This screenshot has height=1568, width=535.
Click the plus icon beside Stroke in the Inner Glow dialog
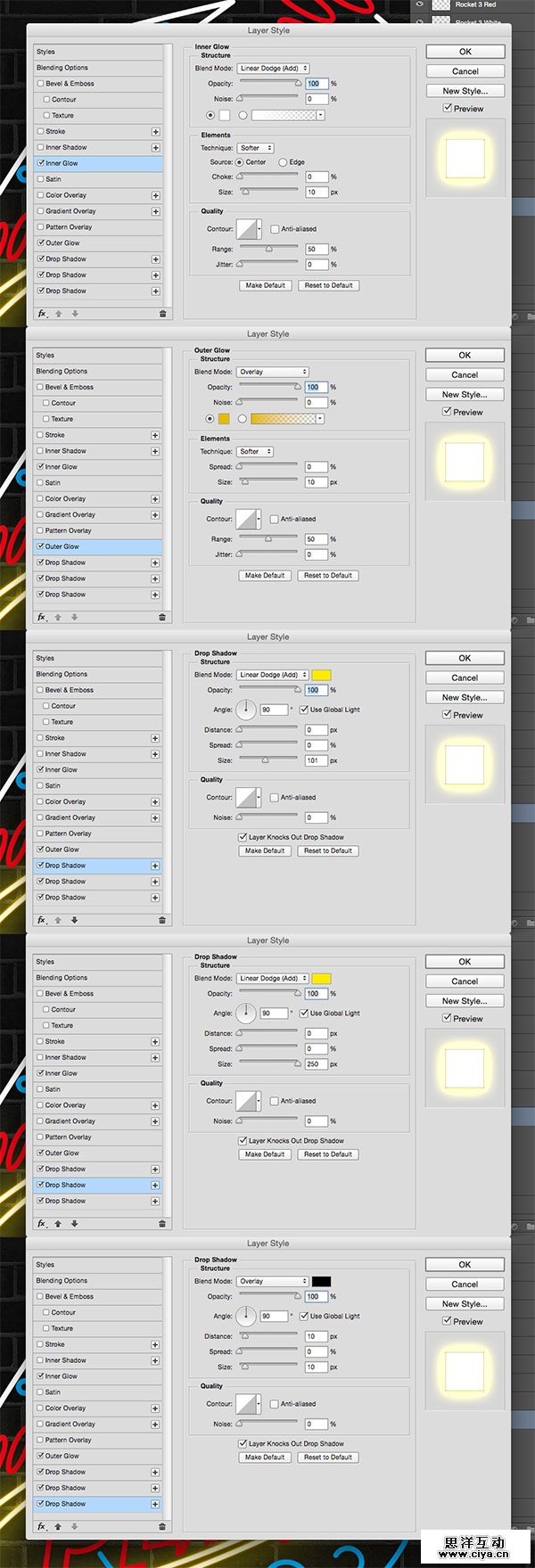coord(155,132)
